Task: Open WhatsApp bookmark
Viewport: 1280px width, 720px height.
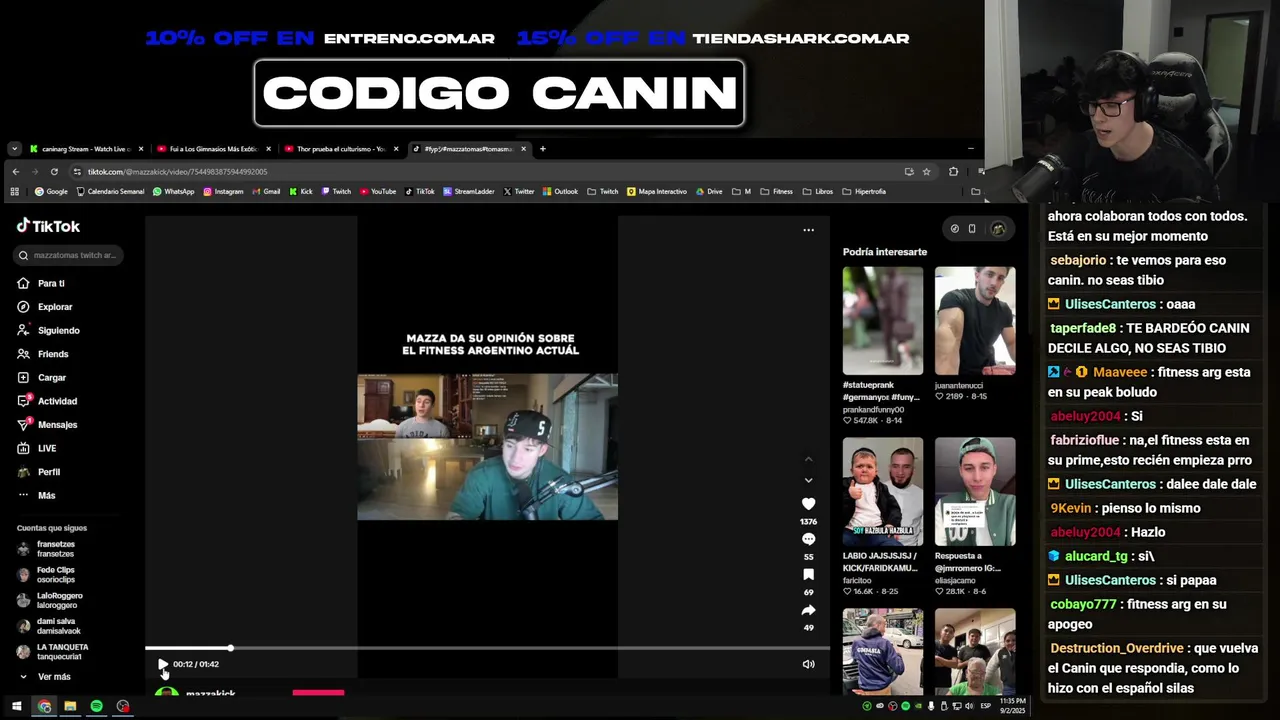Action: [x=173, y=192]
